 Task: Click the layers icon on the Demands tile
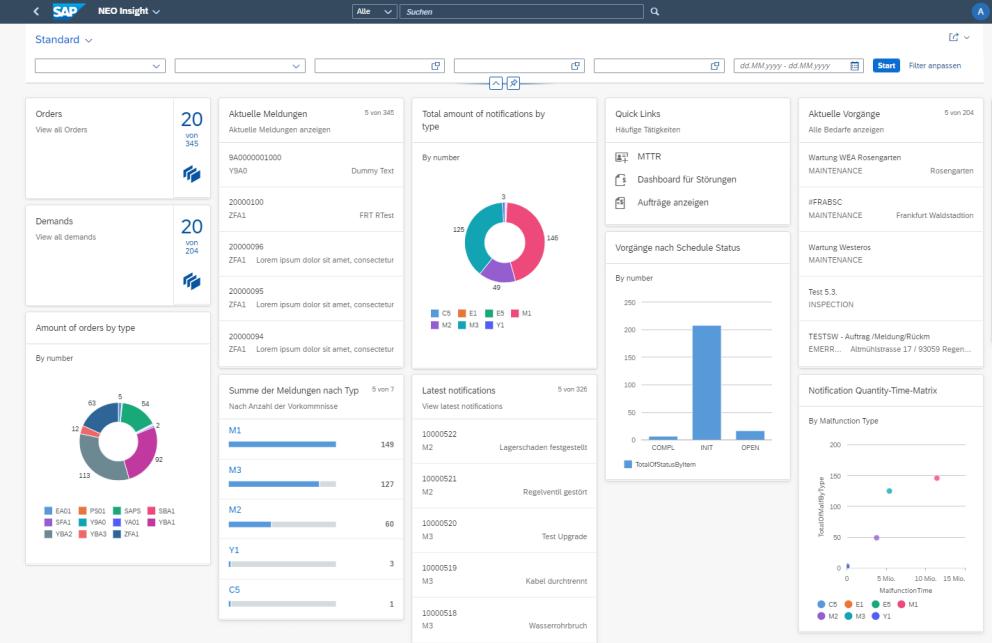pyautogui.click(x=191, y=281)
